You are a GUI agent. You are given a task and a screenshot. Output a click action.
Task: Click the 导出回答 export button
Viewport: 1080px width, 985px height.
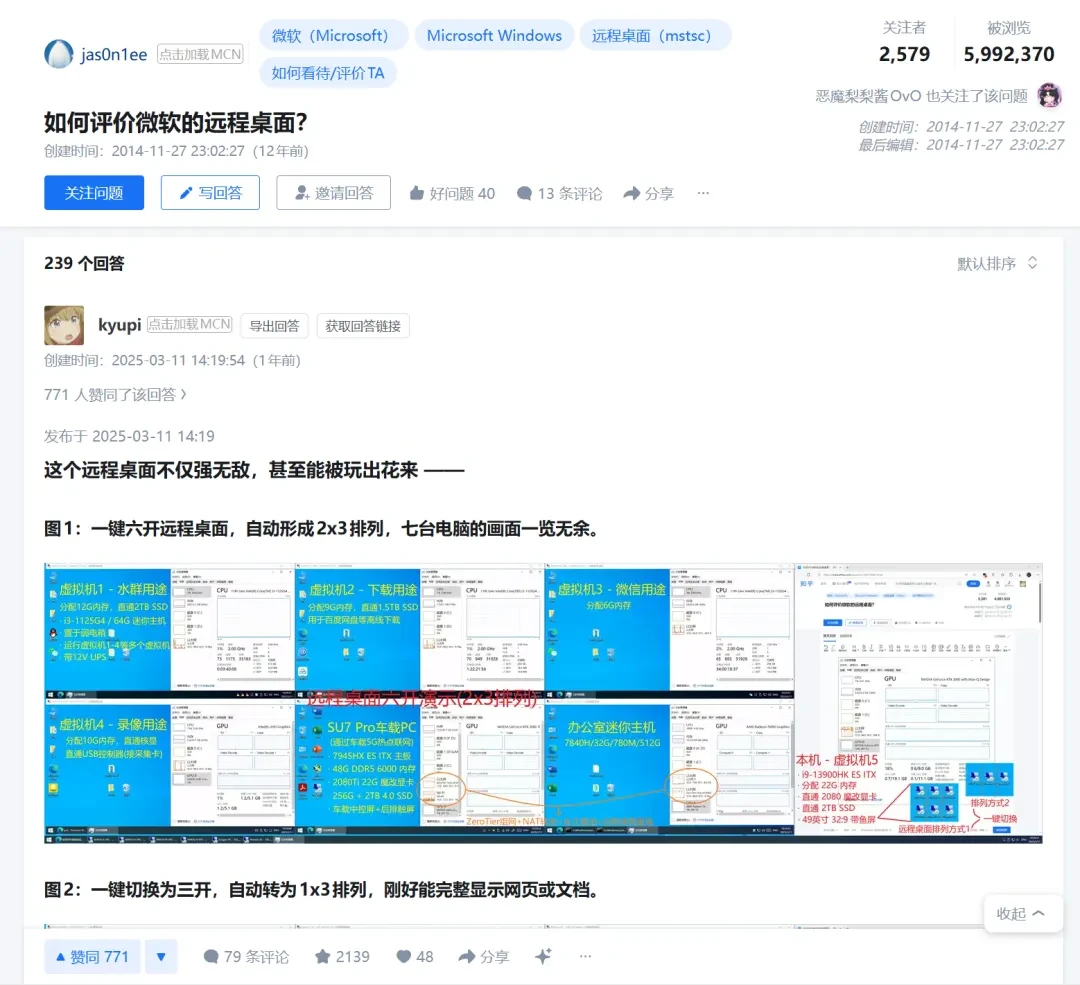click(x=274, y=326)
